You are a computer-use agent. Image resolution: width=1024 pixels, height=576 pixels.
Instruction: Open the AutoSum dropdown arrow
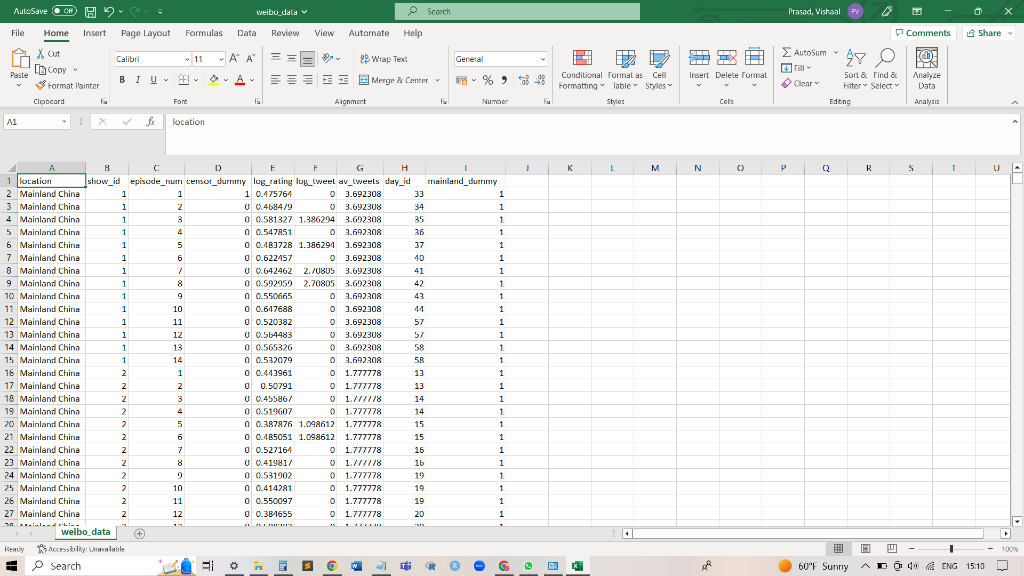(x=835, y=52)
